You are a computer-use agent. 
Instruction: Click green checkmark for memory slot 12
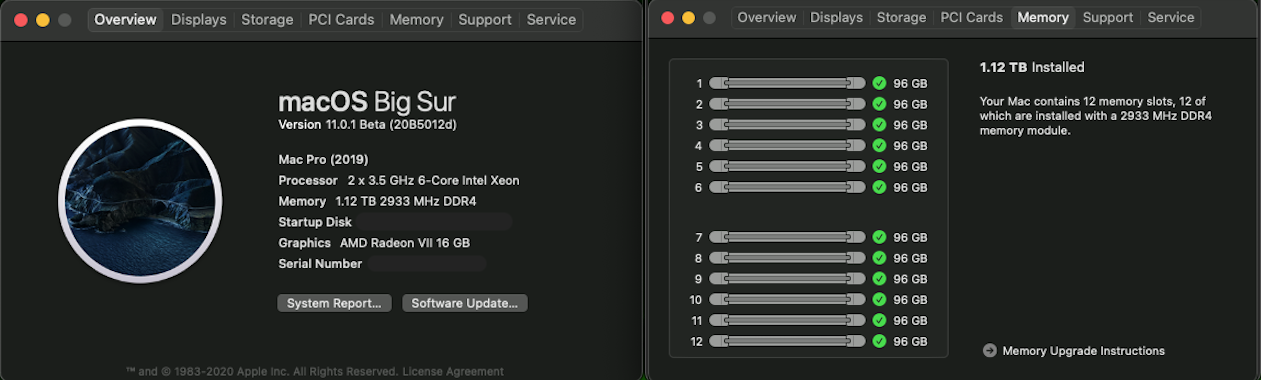click(879, 341)
